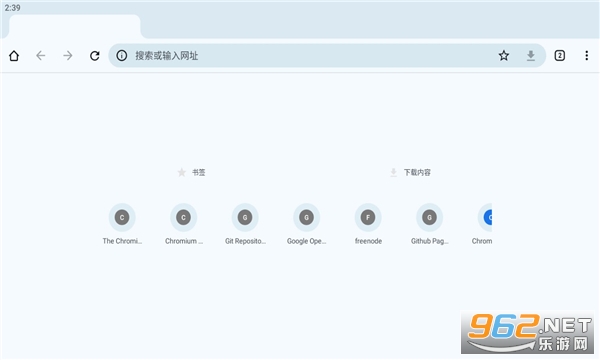Open the 下载内容 downloads shortcut
Image resolution: width=600 pixels, height=360 pixels.
pyautogui.click(x=410, y=173)
